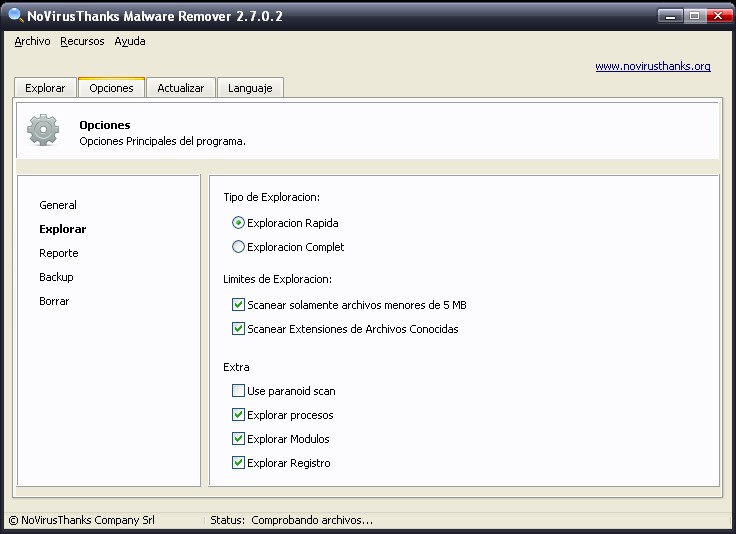Select Exploracion Rapida radio button
This screenshot has width=736, height=534.
238,222
